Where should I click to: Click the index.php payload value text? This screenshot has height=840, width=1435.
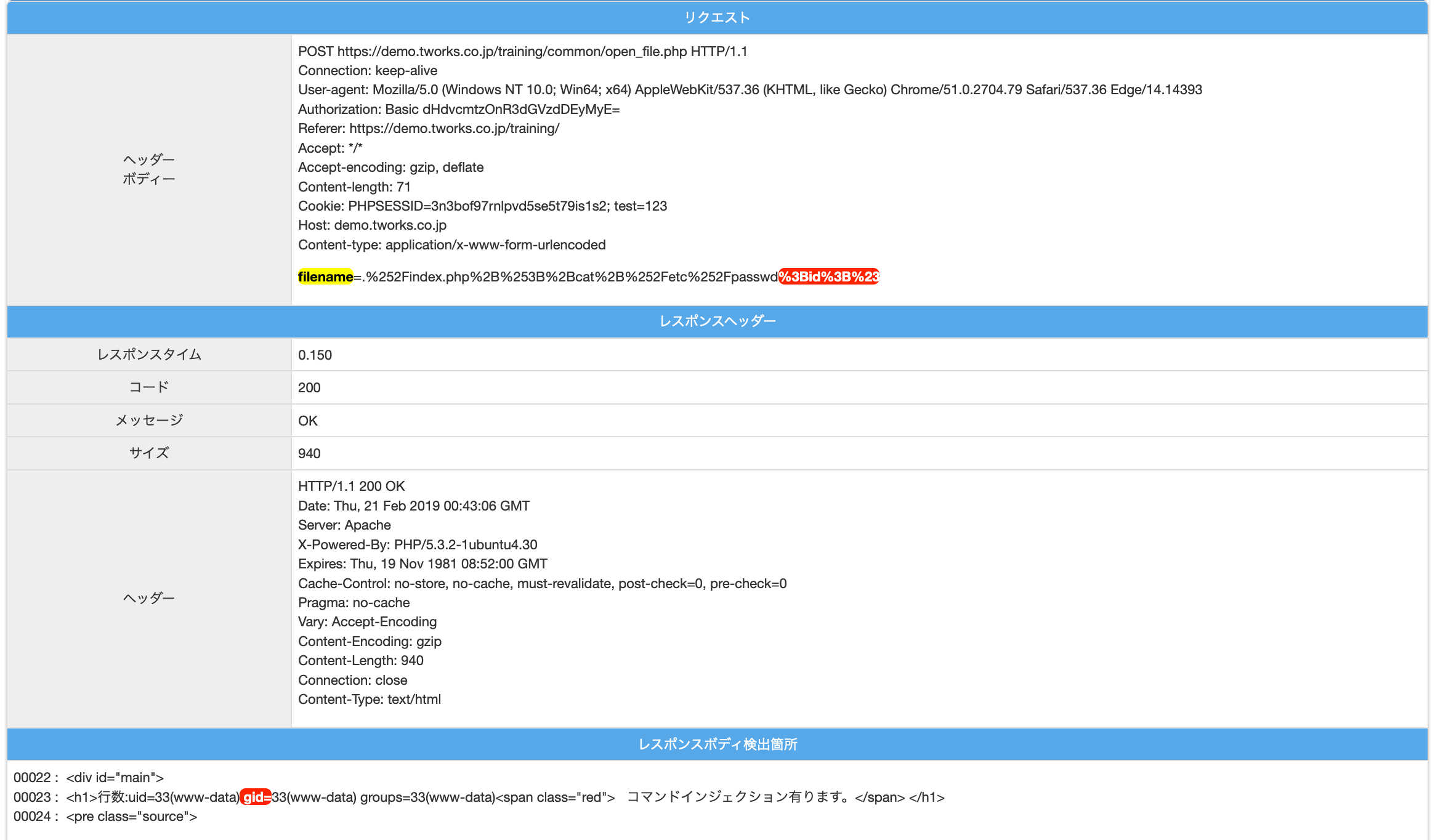(x=572, y=277)
